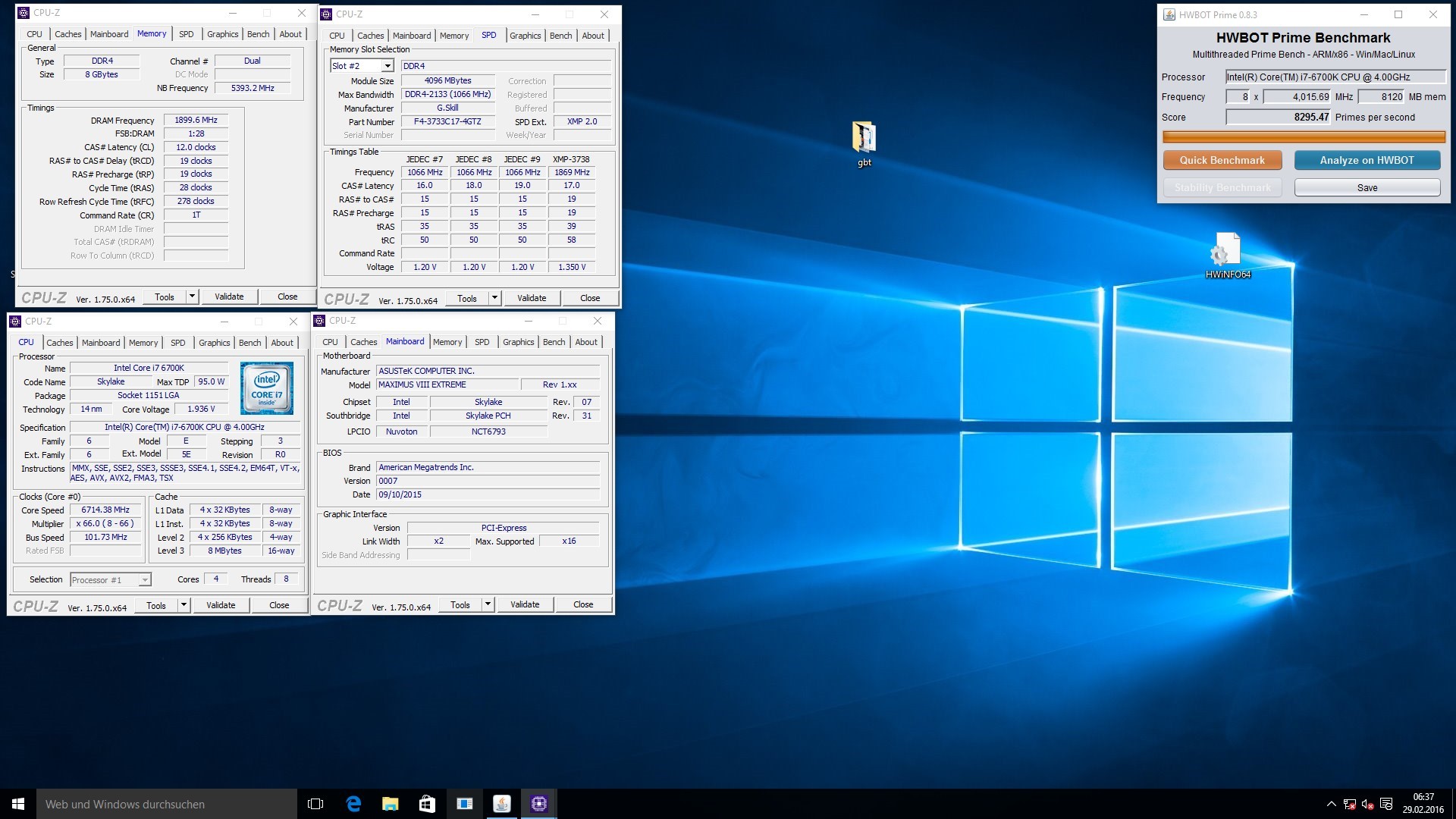Open the Windows Store taskbar icon
This screenshot has width=1456, height=819.
[427, 804]
